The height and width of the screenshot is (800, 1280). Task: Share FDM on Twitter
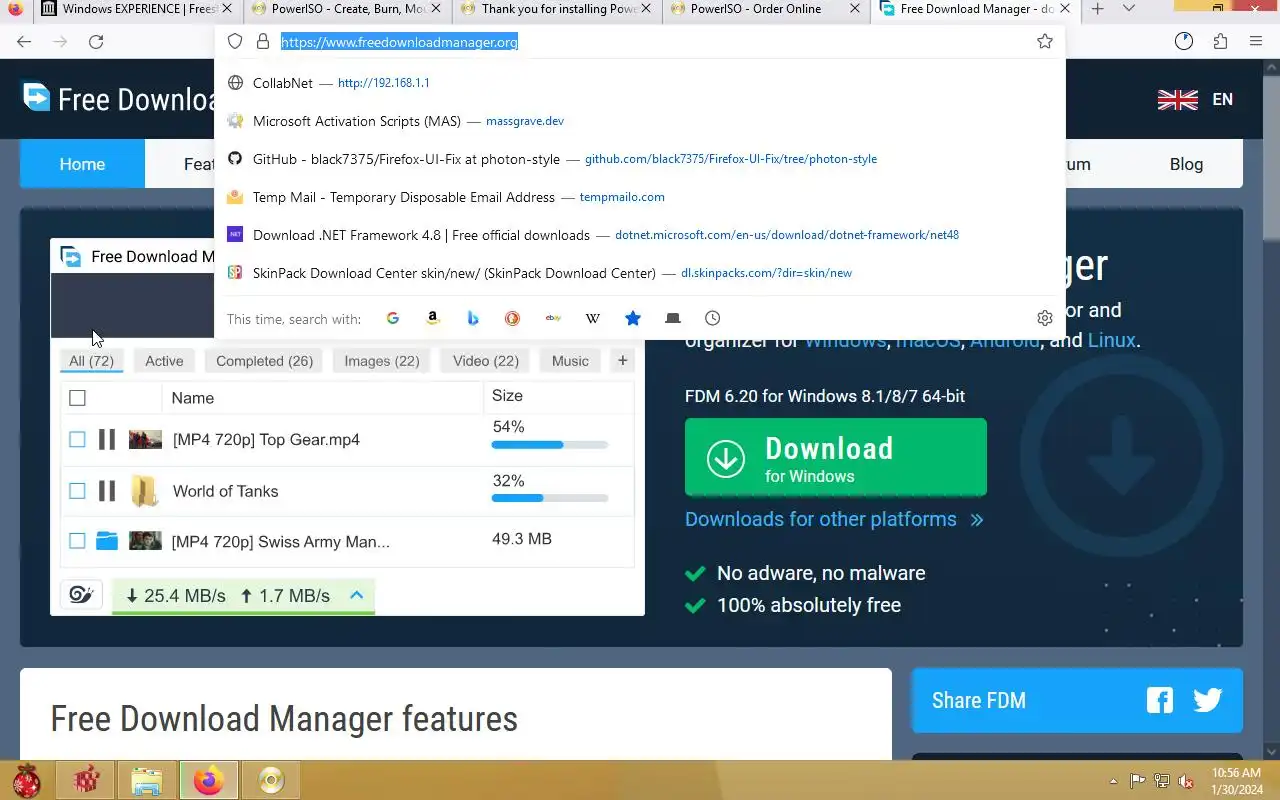(1208, 700)
